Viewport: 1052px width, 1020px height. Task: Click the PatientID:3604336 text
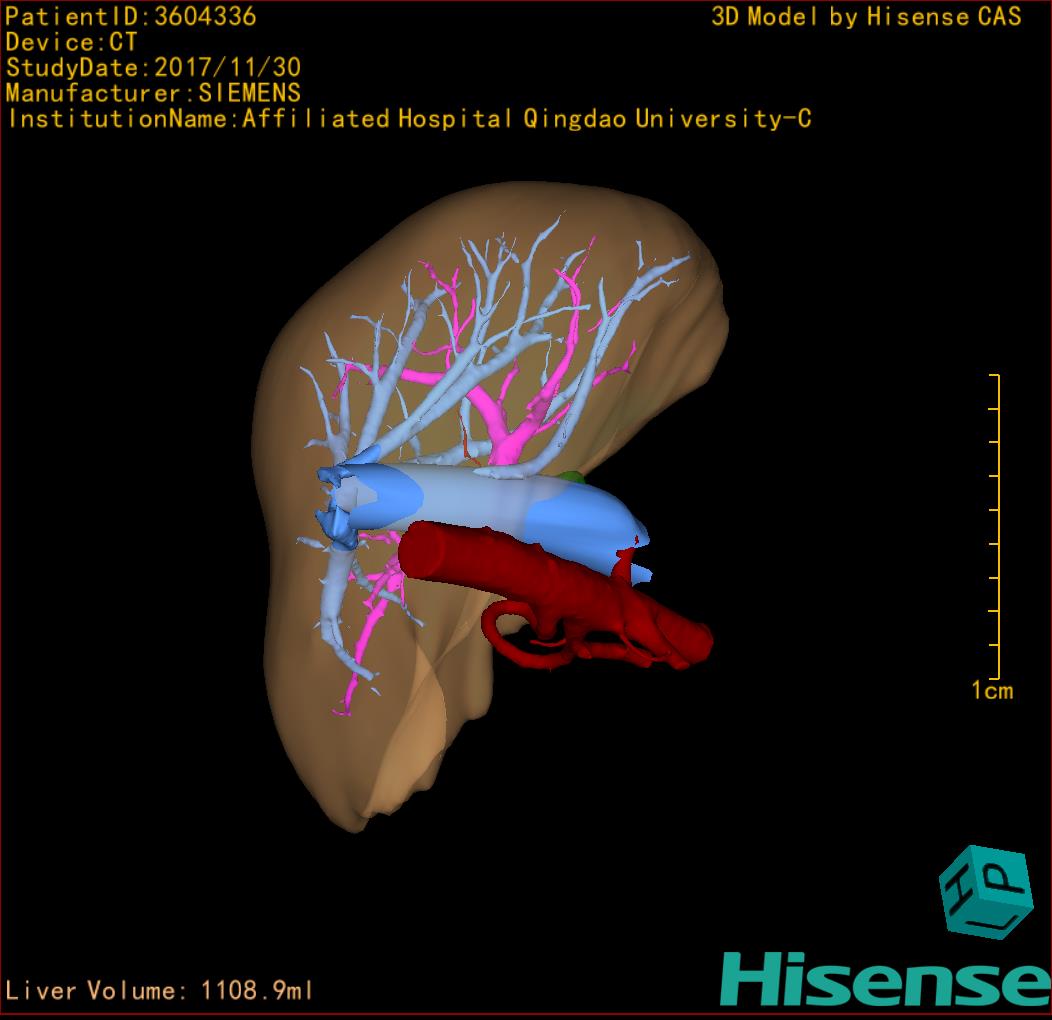tap(130, 16)
